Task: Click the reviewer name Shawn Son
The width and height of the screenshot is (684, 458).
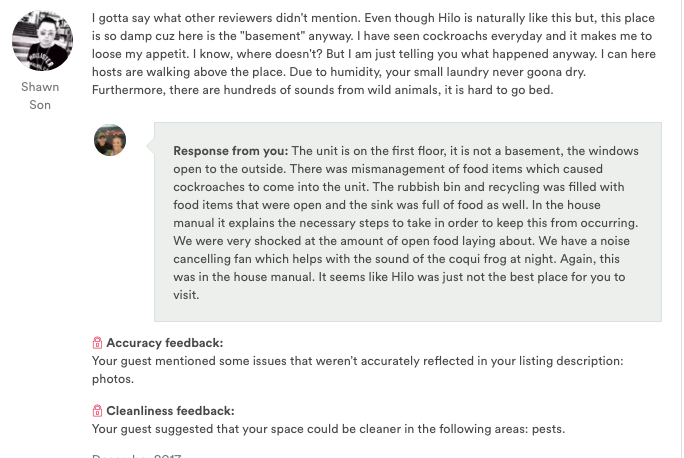Action: (40, 96)
